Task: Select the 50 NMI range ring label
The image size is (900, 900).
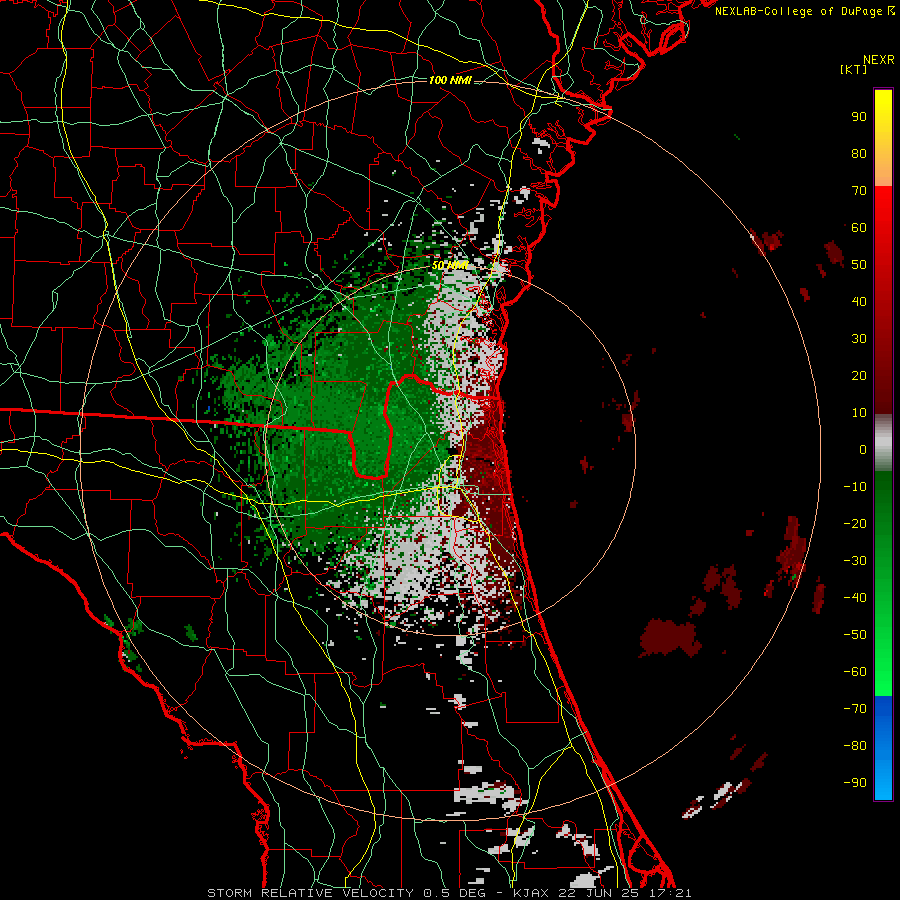Action: click(450, 265)
